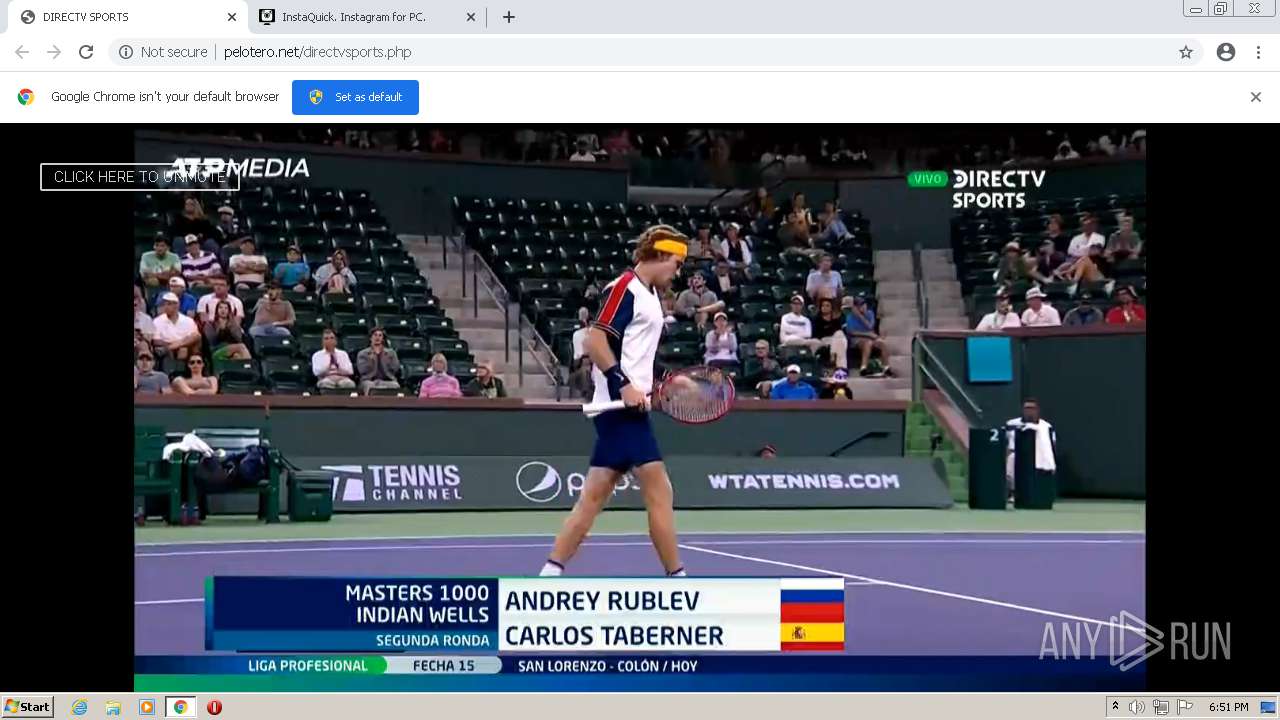Image resolution: width=1280 pixels, height=720 pixels.
Task: Open Windows Media Player from taskbar
Action: click(147, 707)
